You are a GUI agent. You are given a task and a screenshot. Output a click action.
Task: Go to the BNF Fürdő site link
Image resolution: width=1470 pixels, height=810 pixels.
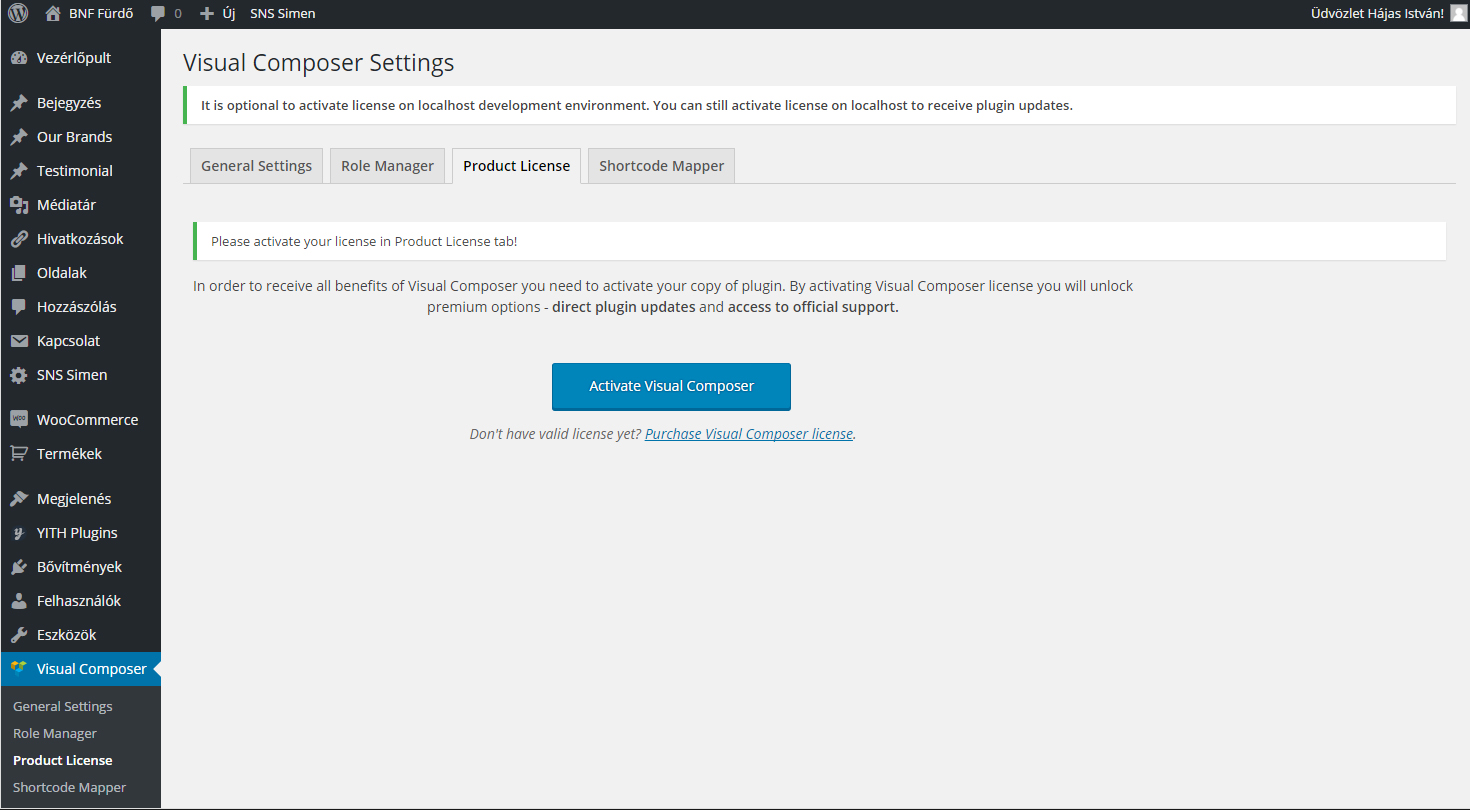(x=100, y=14)
